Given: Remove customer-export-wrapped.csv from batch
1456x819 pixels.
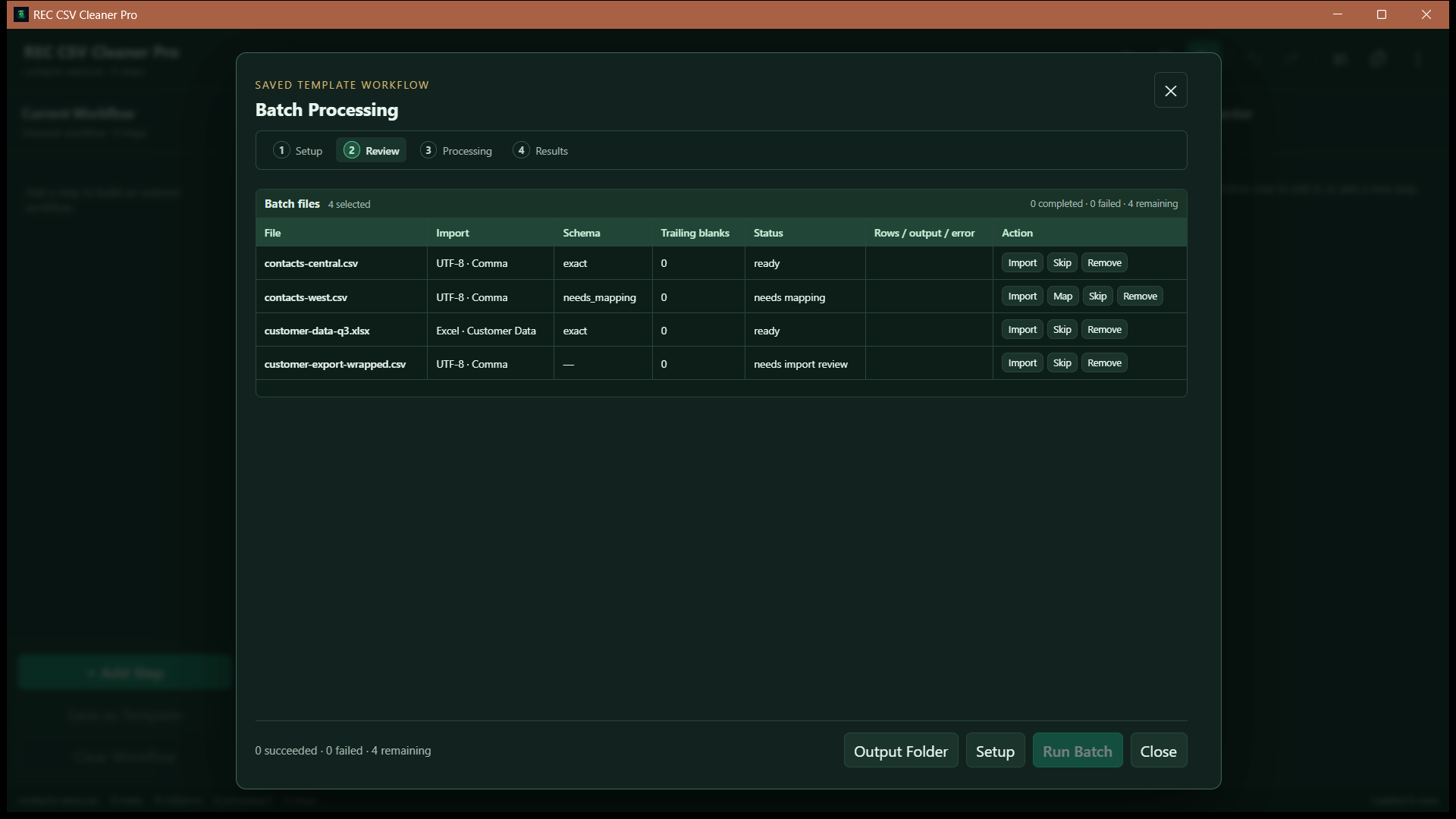Looking at the screenshot, I should coord(1104,362).
